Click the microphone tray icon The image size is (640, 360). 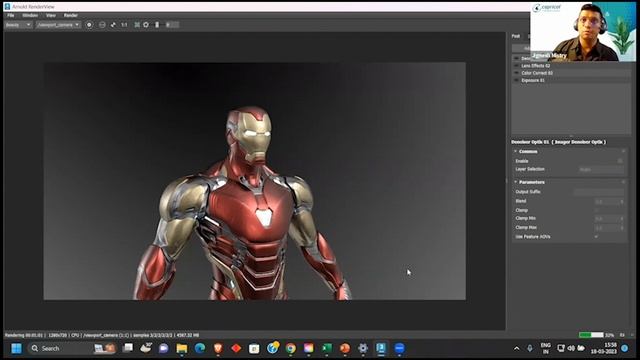pos(530,349)
